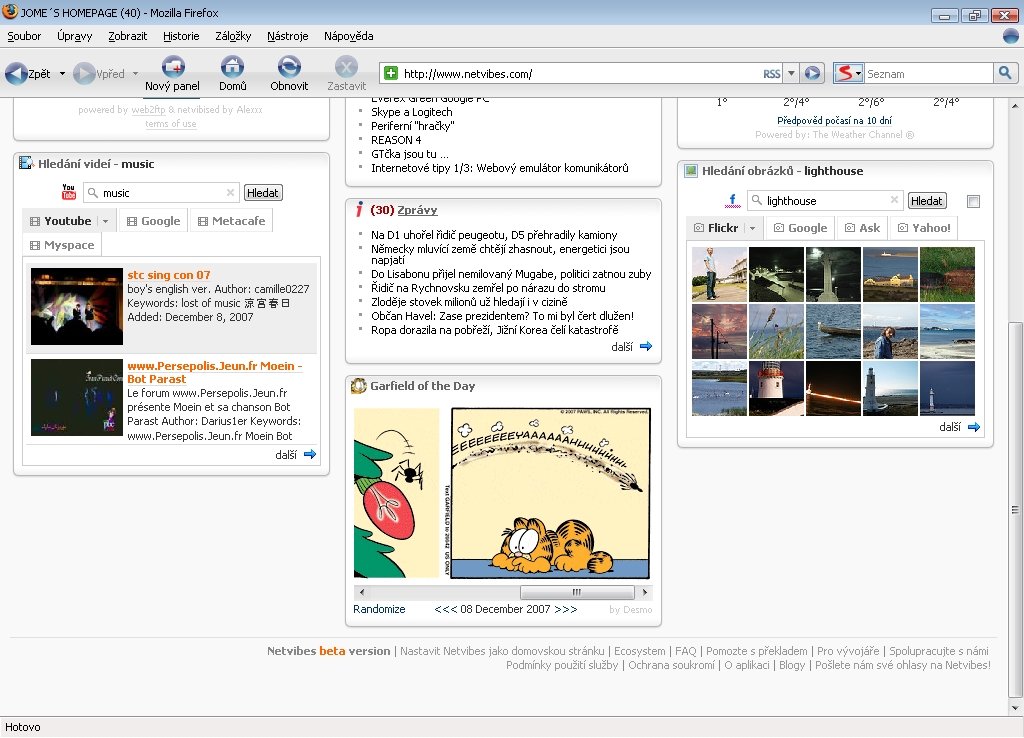Click the blue arrow next to další in Zprávy widget
This screenshot has height=738, width=1024.
coord(646,347)
